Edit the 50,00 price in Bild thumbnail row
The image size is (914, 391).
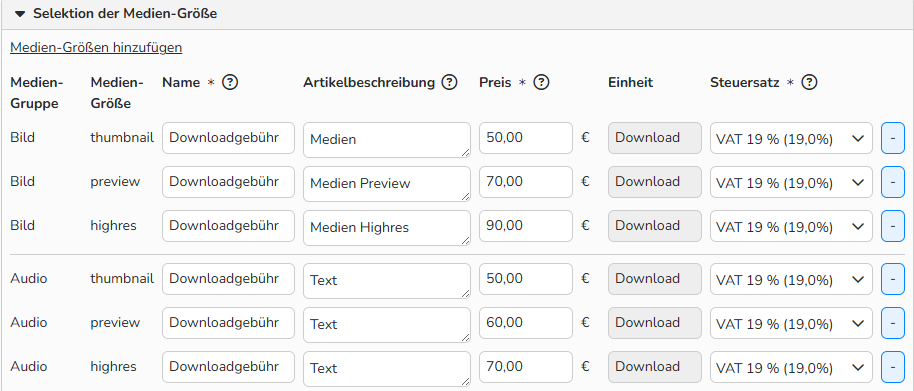[526, 138]
